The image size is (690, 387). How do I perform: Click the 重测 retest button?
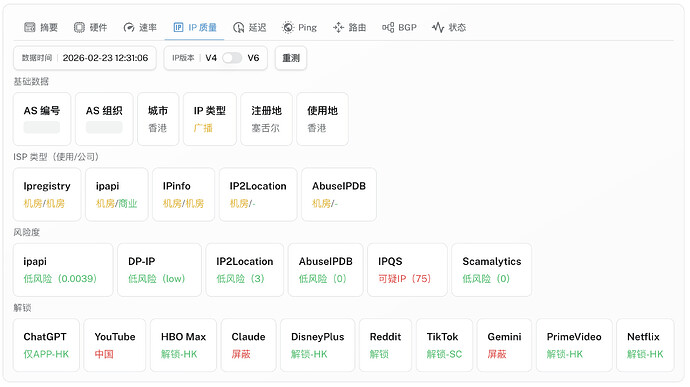coord(291,58)
